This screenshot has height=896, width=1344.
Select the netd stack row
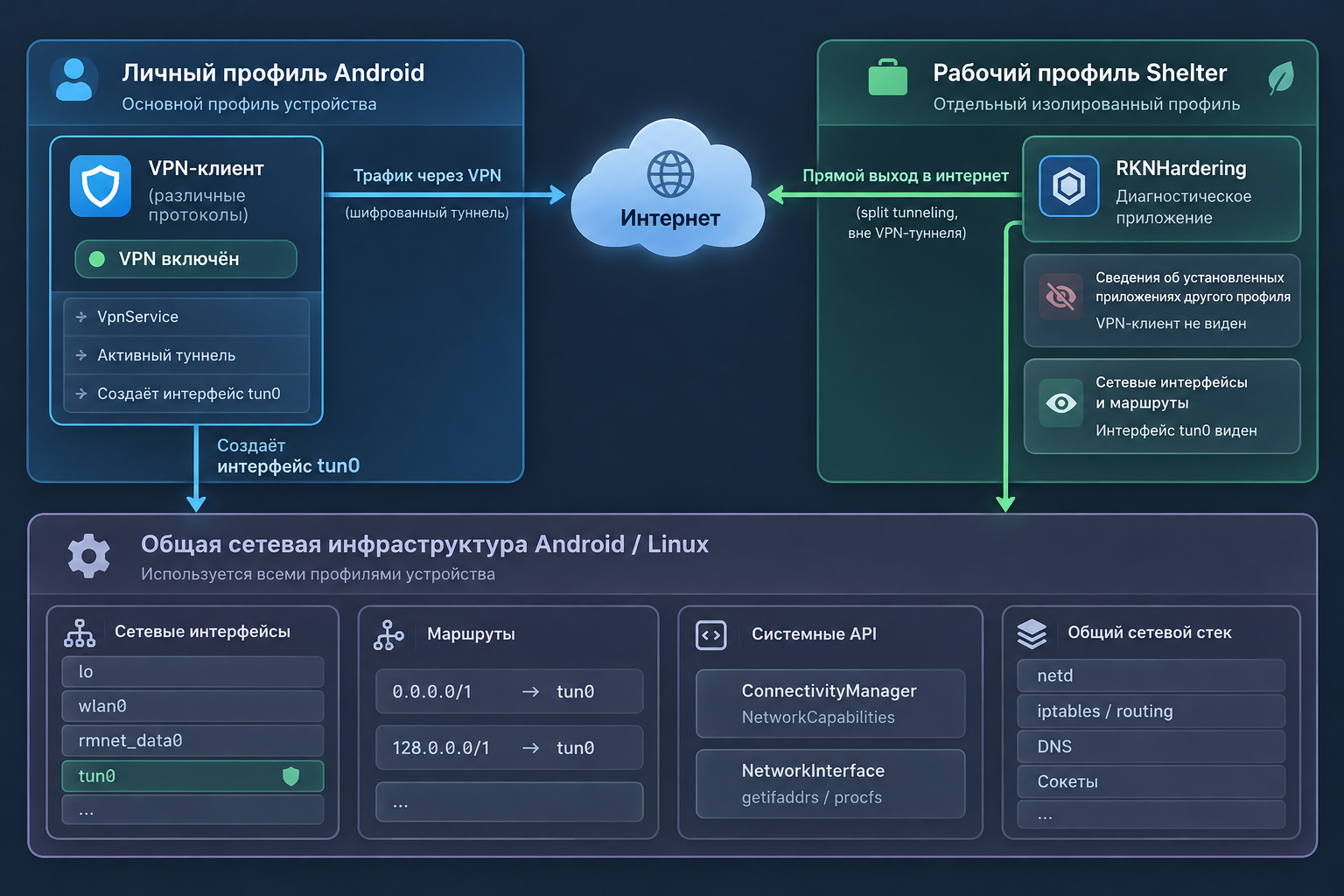tap(1151, 675)
